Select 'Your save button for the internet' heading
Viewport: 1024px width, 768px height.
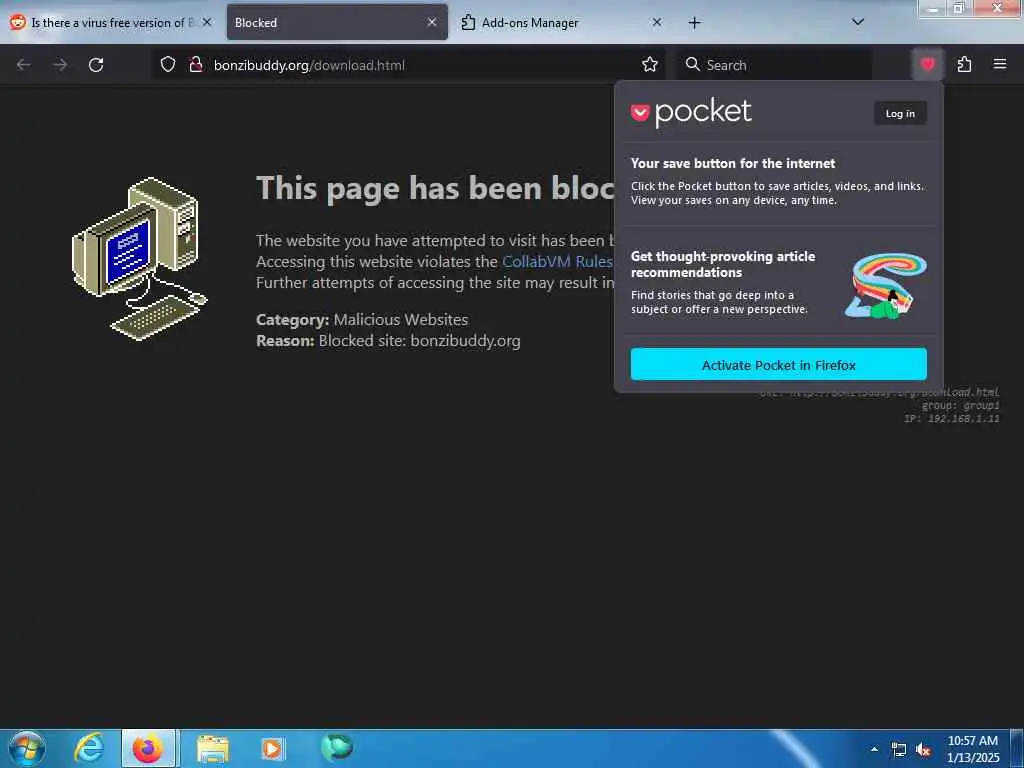click(x=733, y=163)
